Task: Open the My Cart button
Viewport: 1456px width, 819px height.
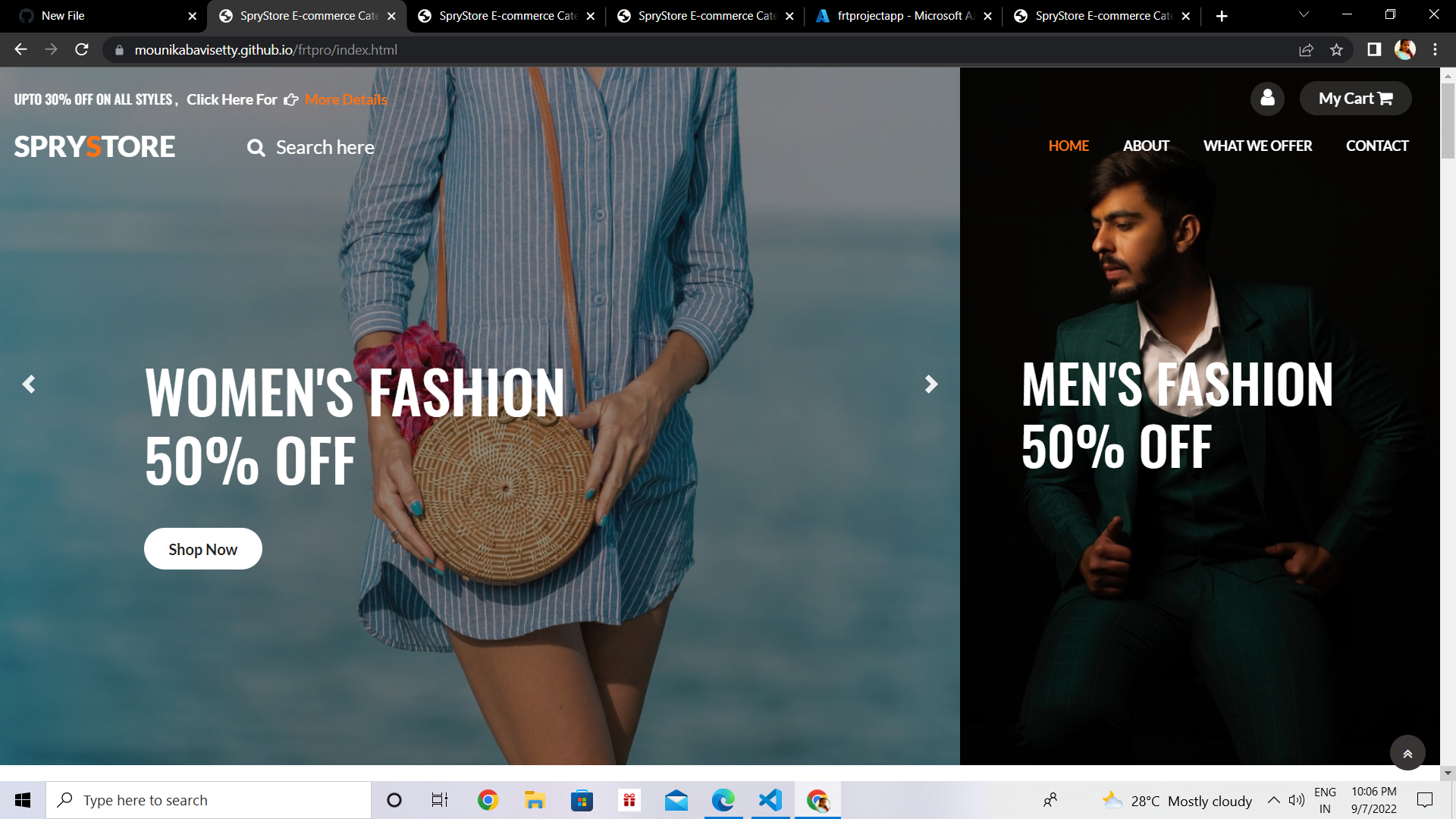Action: [1355, 99]
